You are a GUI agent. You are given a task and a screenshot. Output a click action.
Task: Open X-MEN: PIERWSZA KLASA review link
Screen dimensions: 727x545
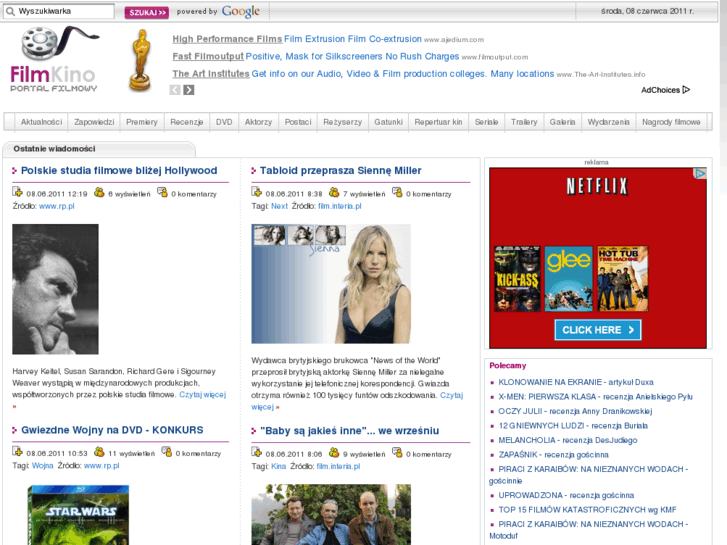595,397
